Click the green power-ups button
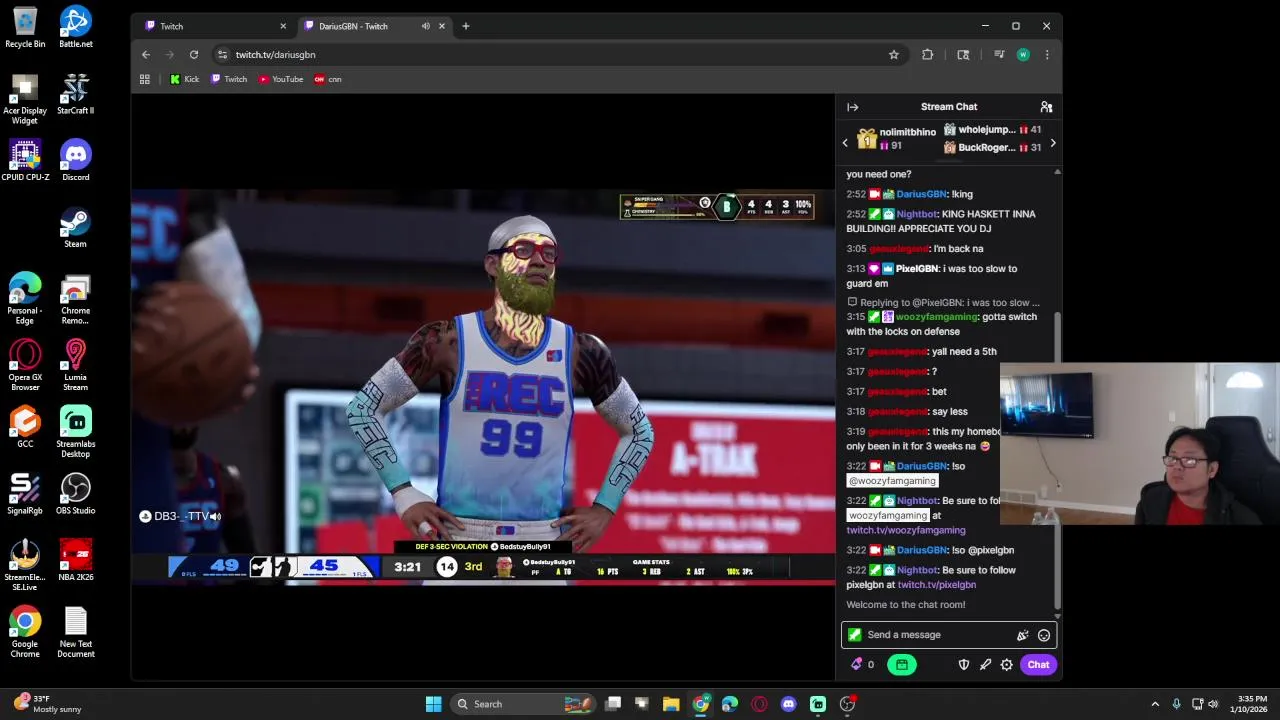 901,665
